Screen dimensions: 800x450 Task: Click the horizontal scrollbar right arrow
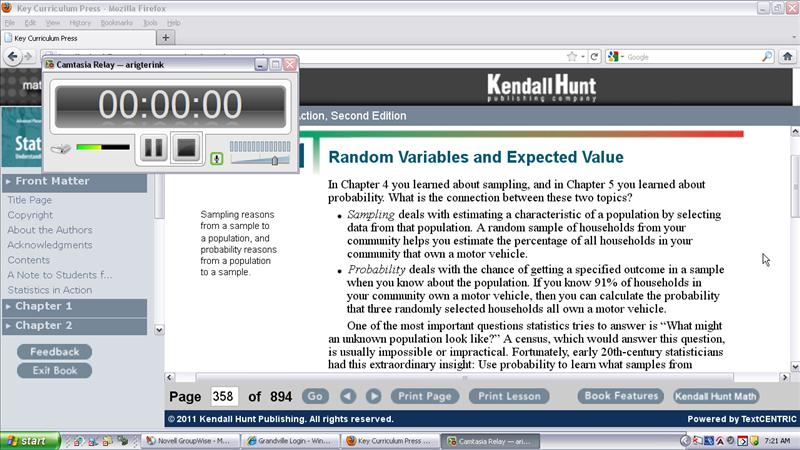coord(785,377)
